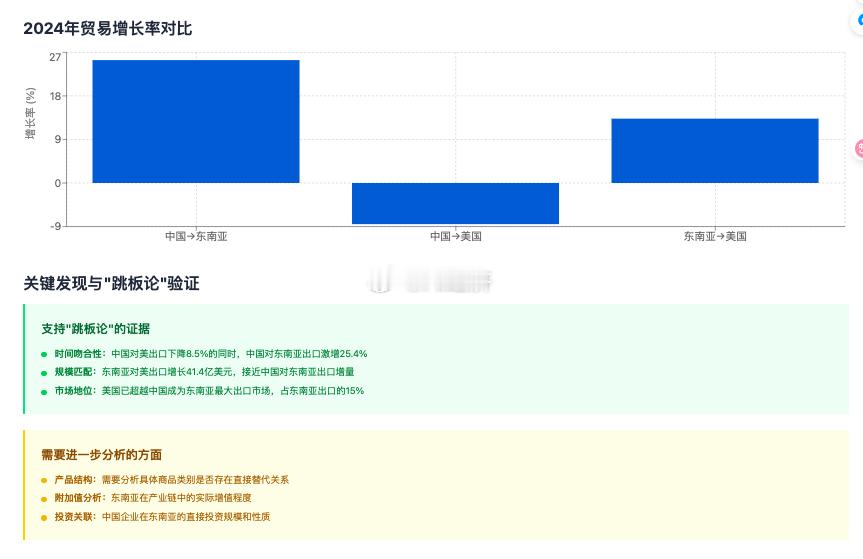This screenshot has height=559, width=863.
Task: Select the 附加值分析 bullet line
Action: 146,498
